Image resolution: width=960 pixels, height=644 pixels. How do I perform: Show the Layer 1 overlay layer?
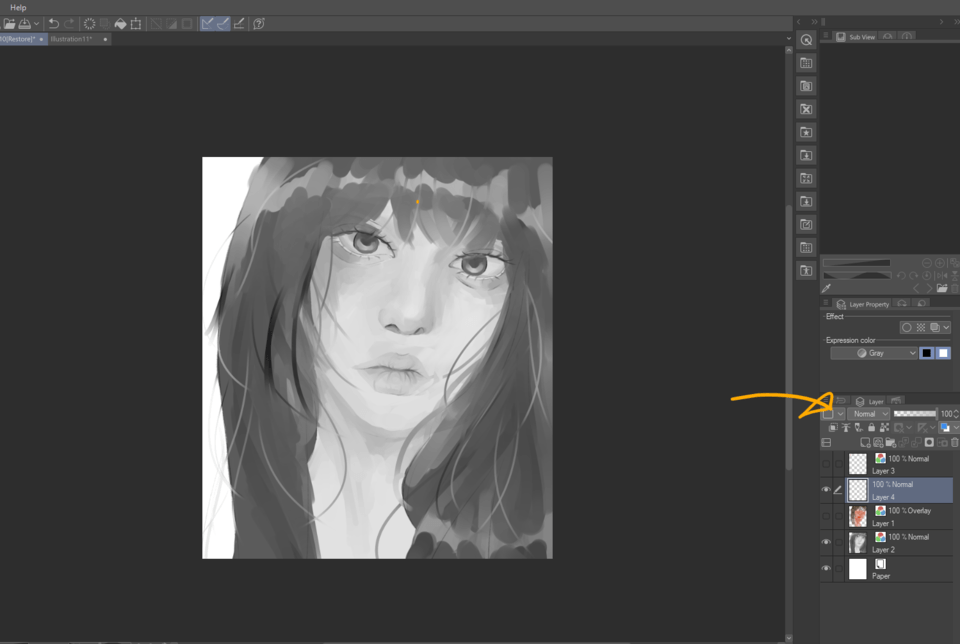point(826,515)
